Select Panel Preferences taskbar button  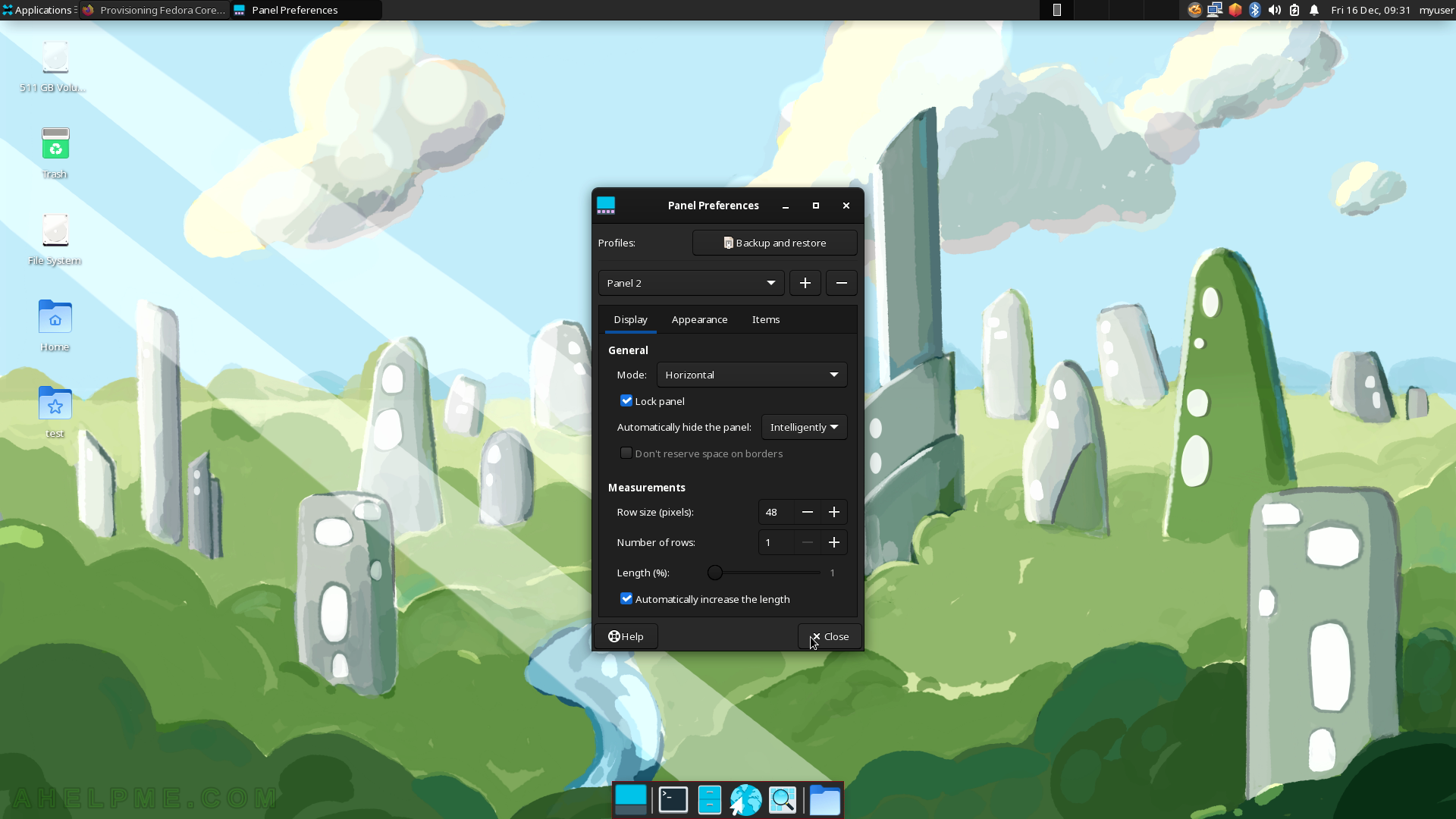306,10
